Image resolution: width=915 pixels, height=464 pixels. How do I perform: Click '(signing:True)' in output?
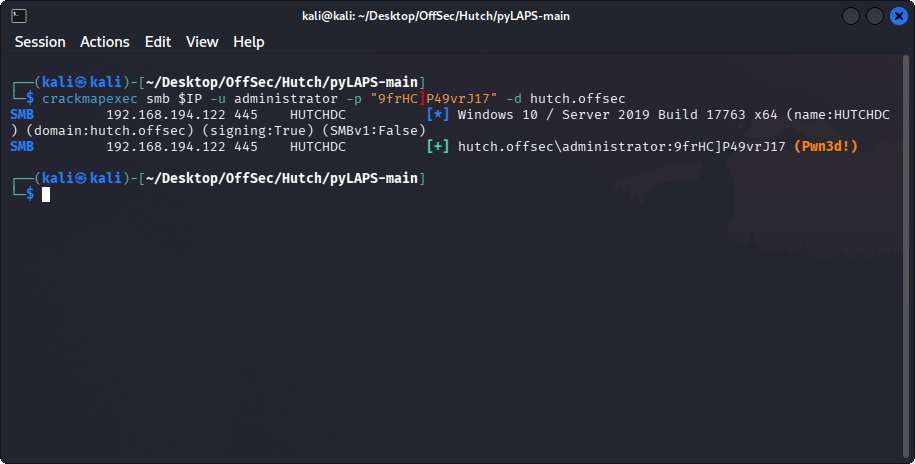pyautogui.click(x=258, y=131)
